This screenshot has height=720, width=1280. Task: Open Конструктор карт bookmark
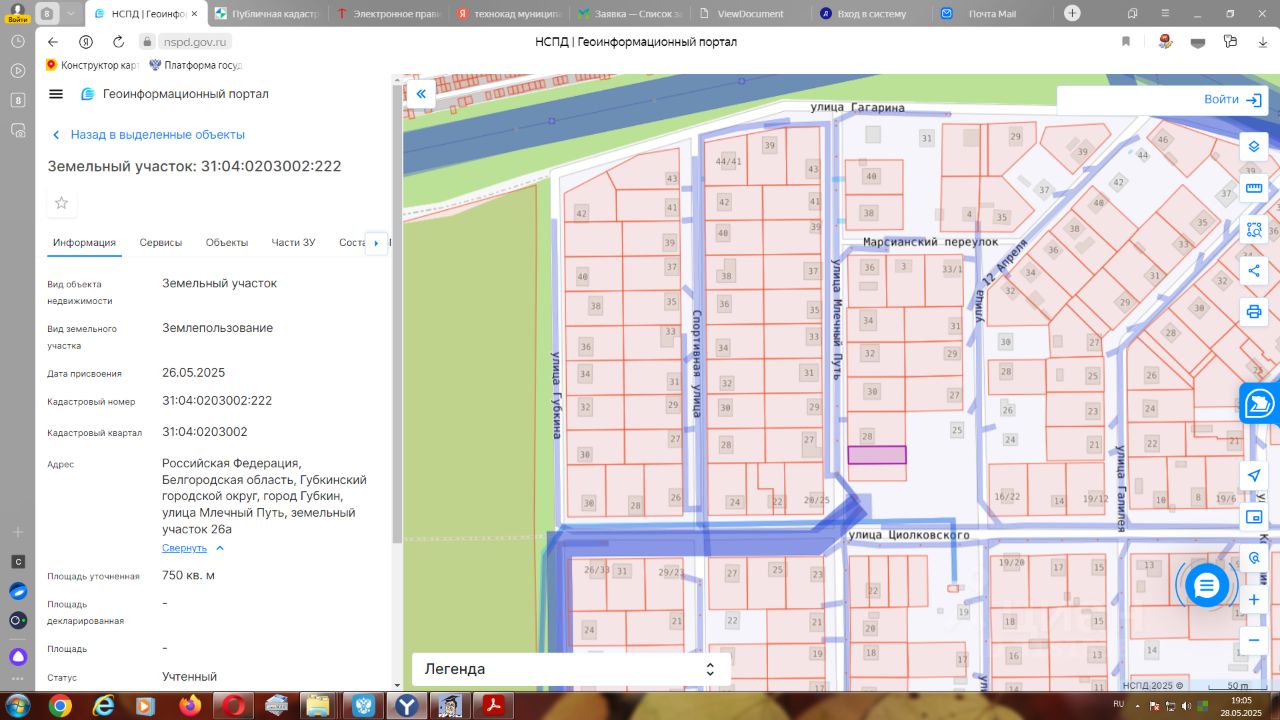[92, 65]
